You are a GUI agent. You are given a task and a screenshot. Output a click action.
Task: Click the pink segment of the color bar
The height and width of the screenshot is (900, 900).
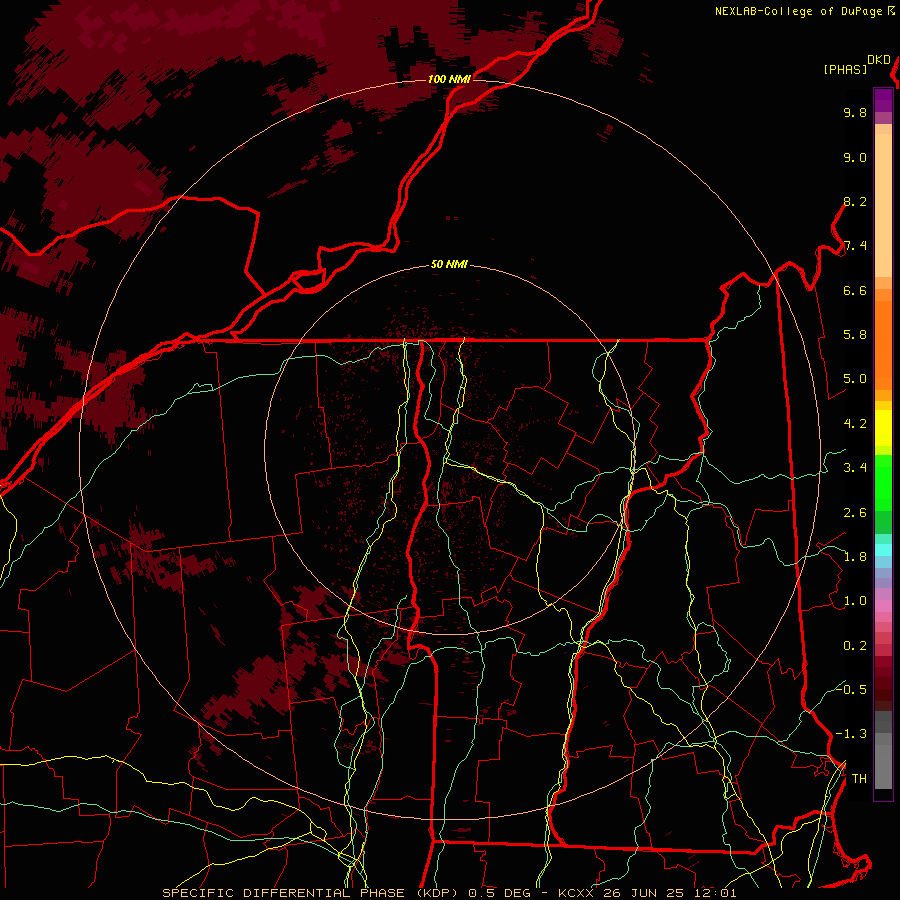[x=883, y=606]
